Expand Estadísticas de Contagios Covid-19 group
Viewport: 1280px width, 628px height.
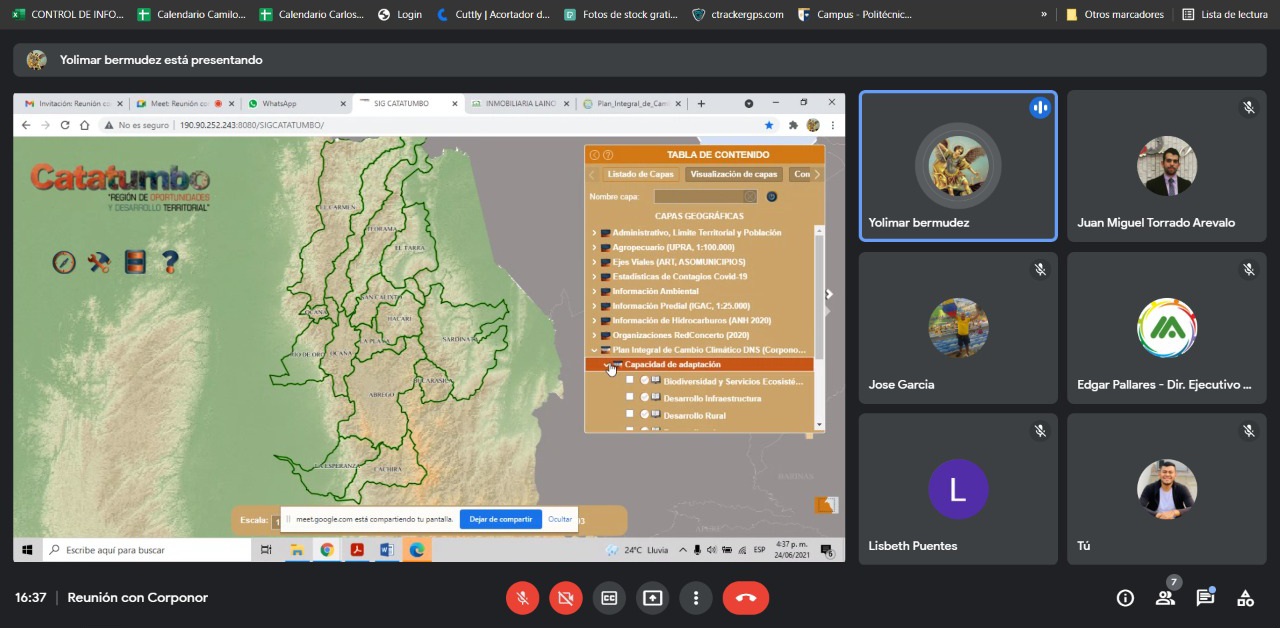(x=594, y=277)
